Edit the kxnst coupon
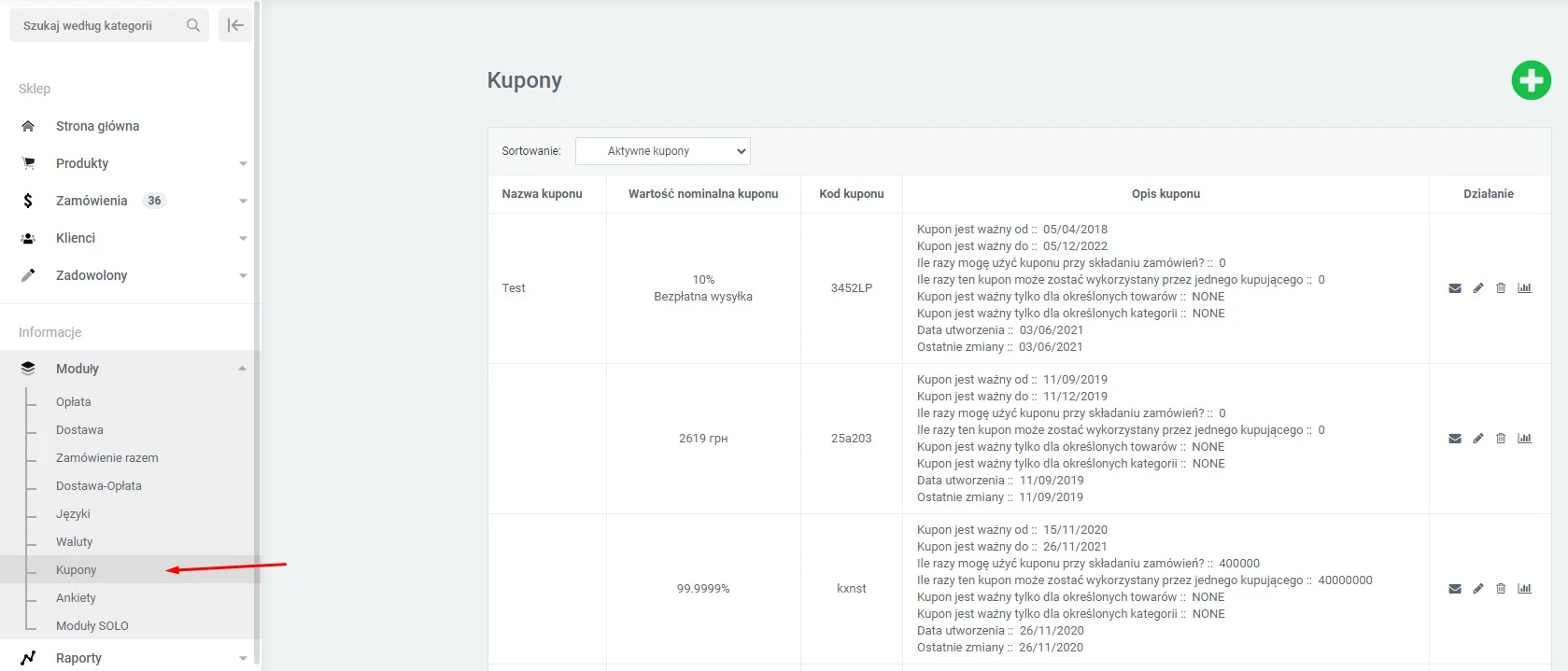Screen dimensions: 1568x671 (1478, 589)
